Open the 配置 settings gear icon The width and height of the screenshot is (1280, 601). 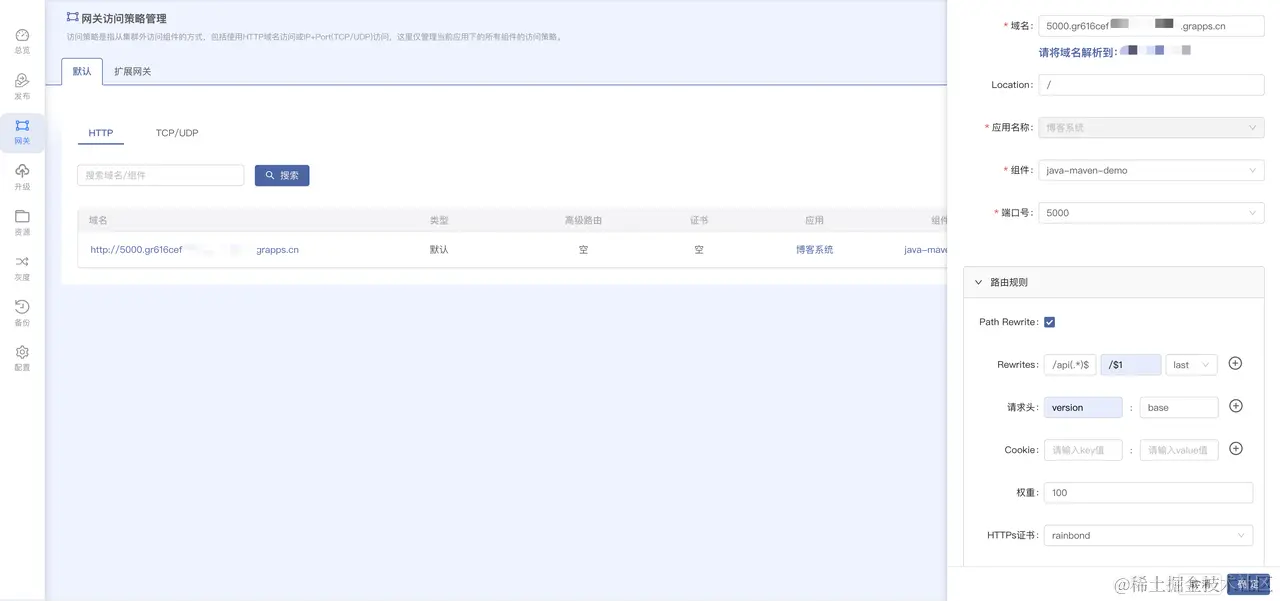click(22, 352)
